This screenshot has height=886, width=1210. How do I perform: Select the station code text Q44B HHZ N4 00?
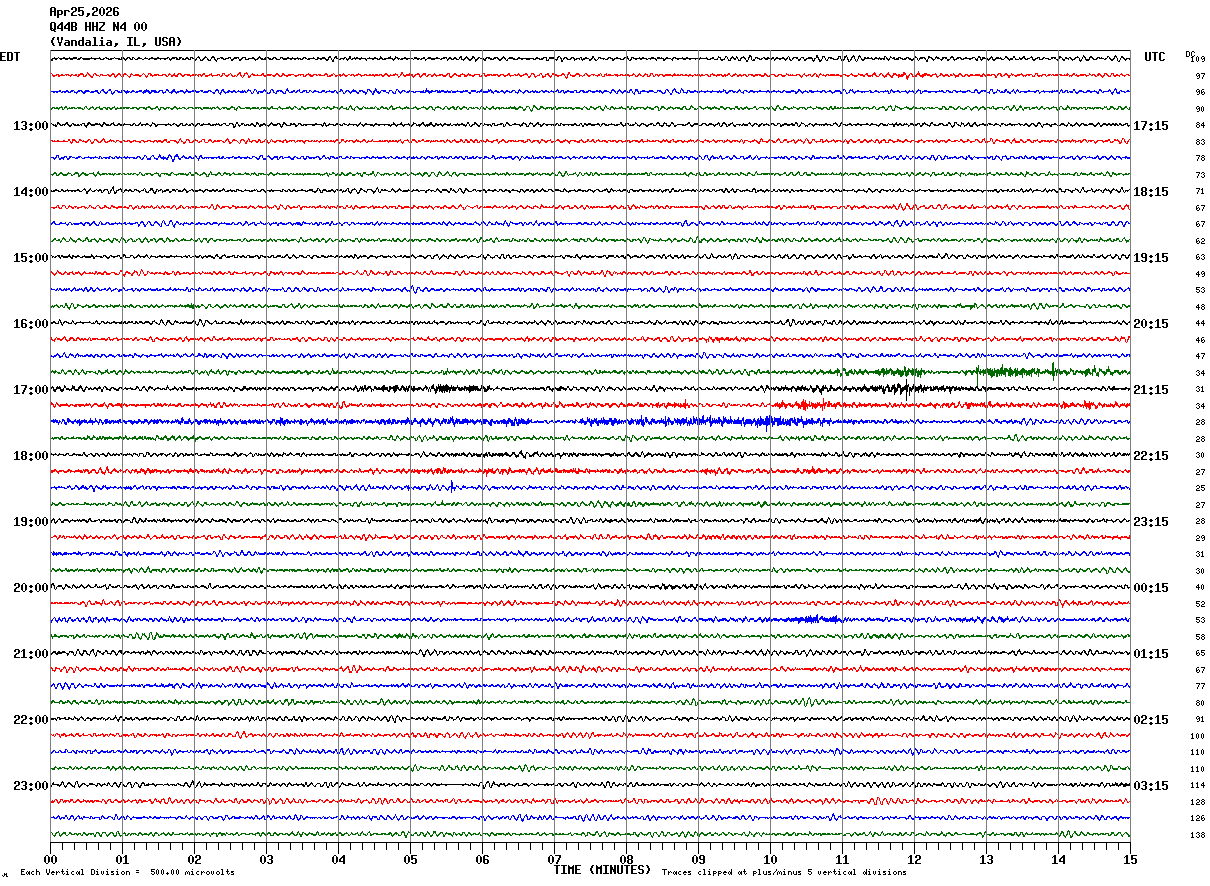tap(98, 27)
